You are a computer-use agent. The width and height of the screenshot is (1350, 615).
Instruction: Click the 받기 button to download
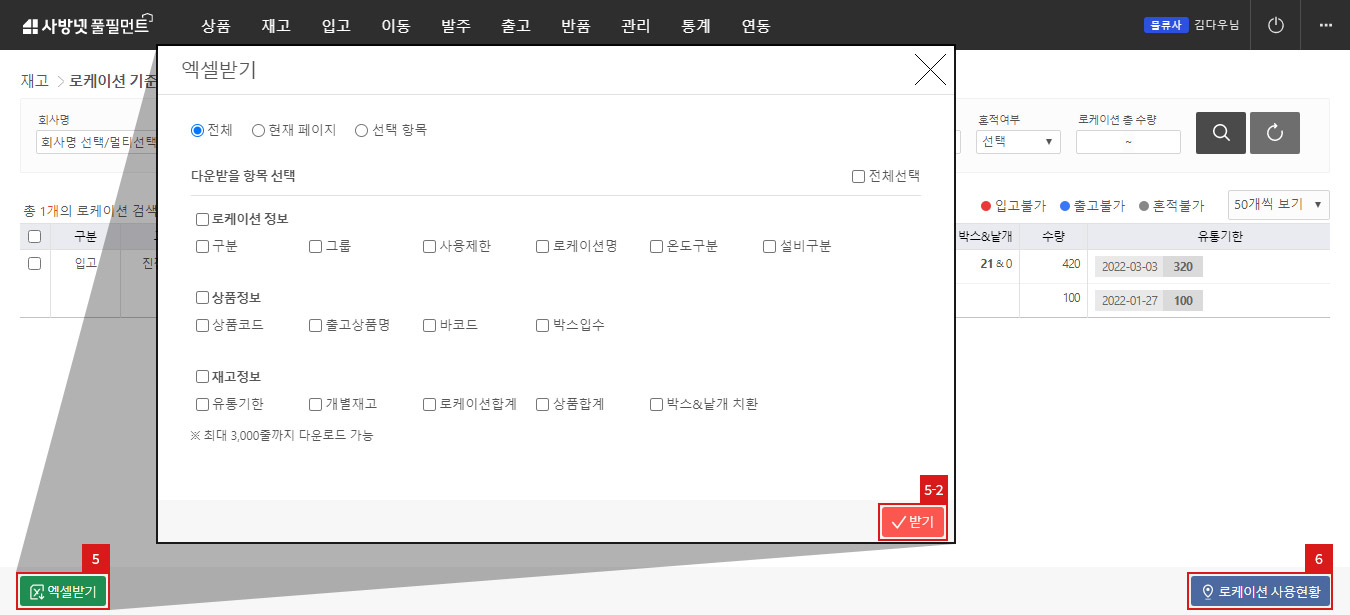(x=911, y=522)
